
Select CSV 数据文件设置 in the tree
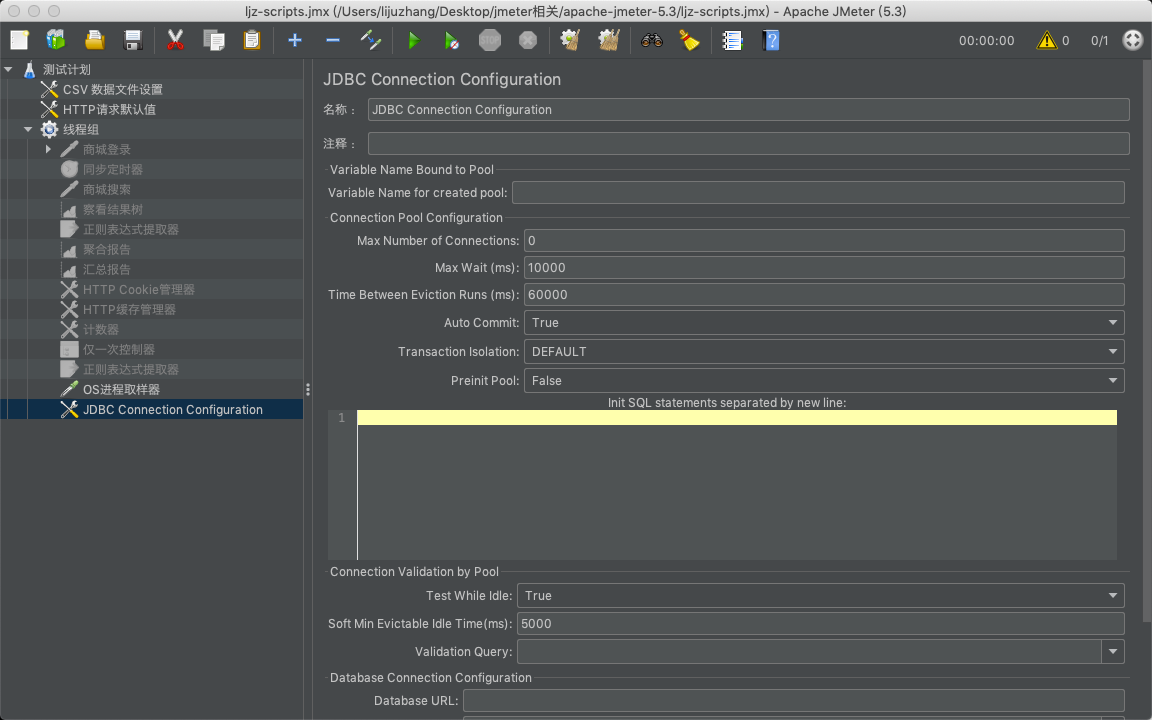(112, 89)
